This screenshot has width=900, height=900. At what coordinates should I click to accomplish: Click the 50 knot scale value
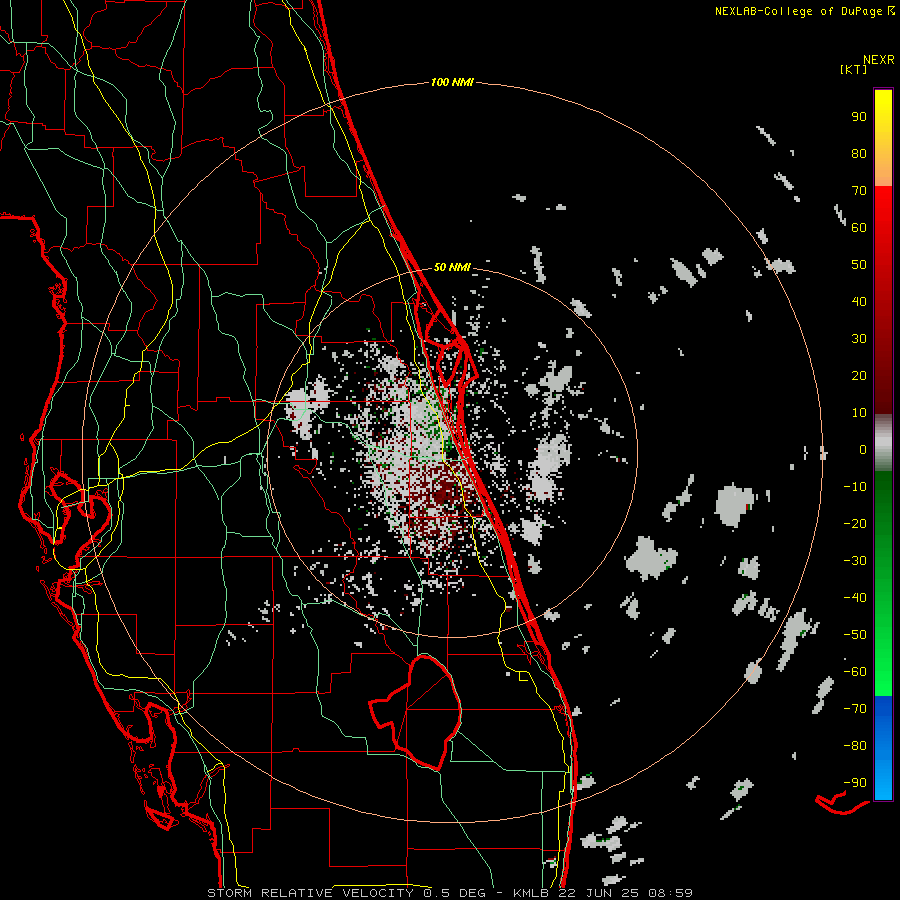point(859,264)
